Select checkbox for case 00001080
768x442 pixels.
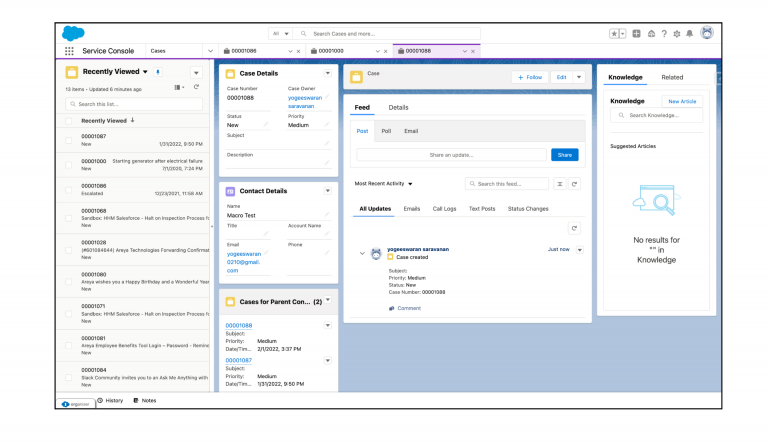[x=69, y=282]
